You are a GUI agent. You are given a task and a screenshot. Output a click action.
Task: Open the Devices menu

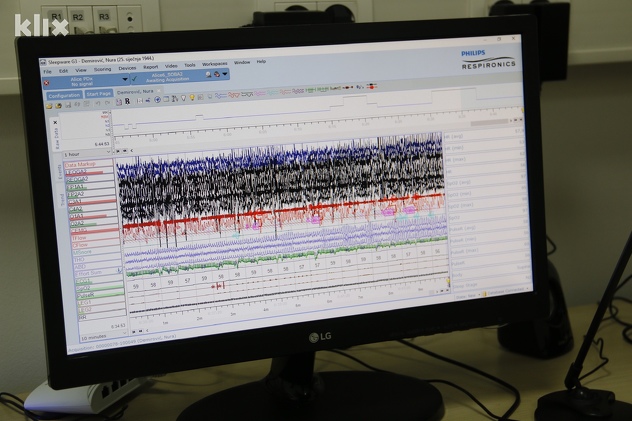pyautogui.click(x=127, y=68)
